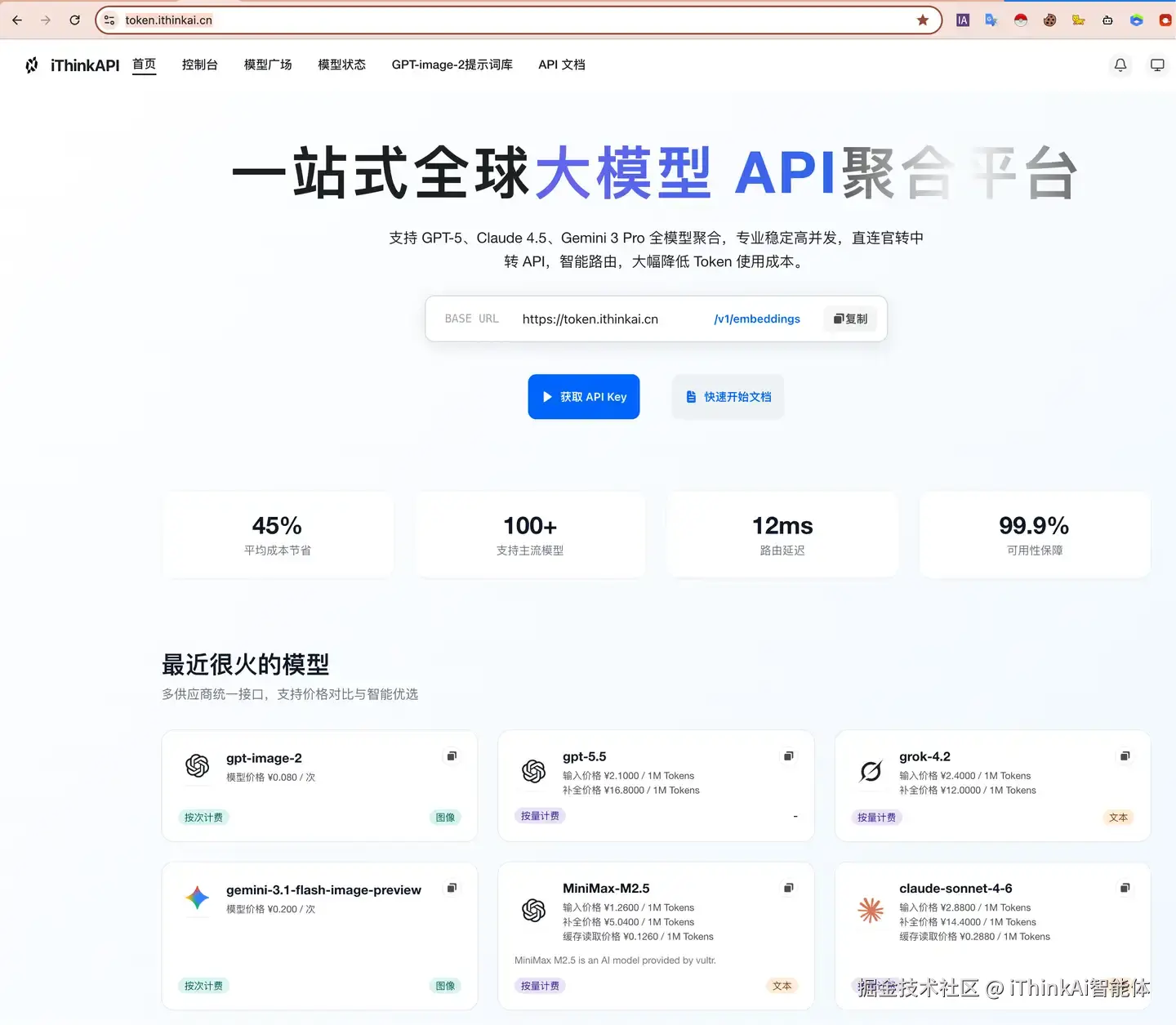Open 模型广场 from the navigation

click(268, 65)
